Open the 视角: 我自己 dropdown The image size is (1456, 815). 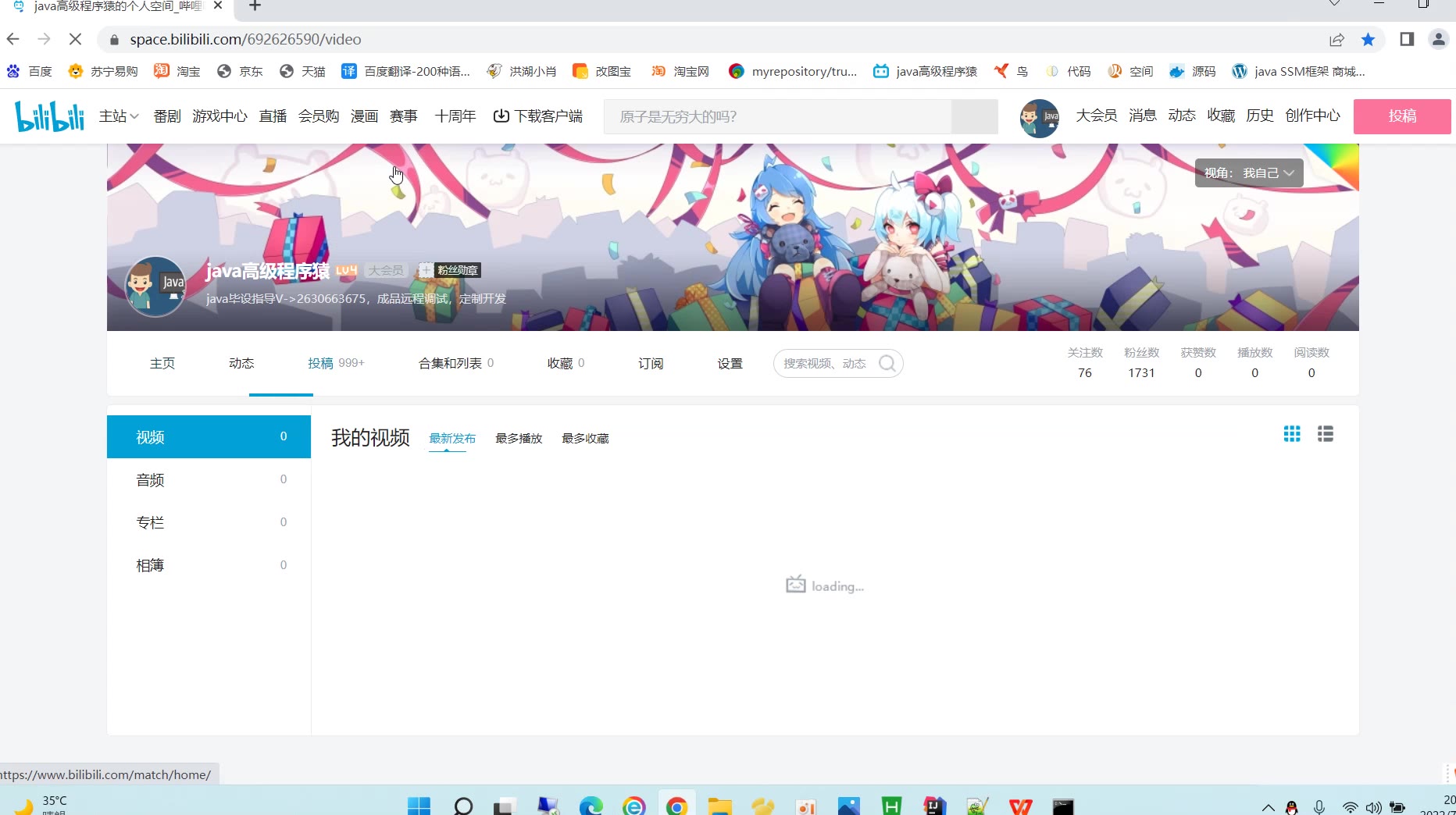tap(1249, 173)
